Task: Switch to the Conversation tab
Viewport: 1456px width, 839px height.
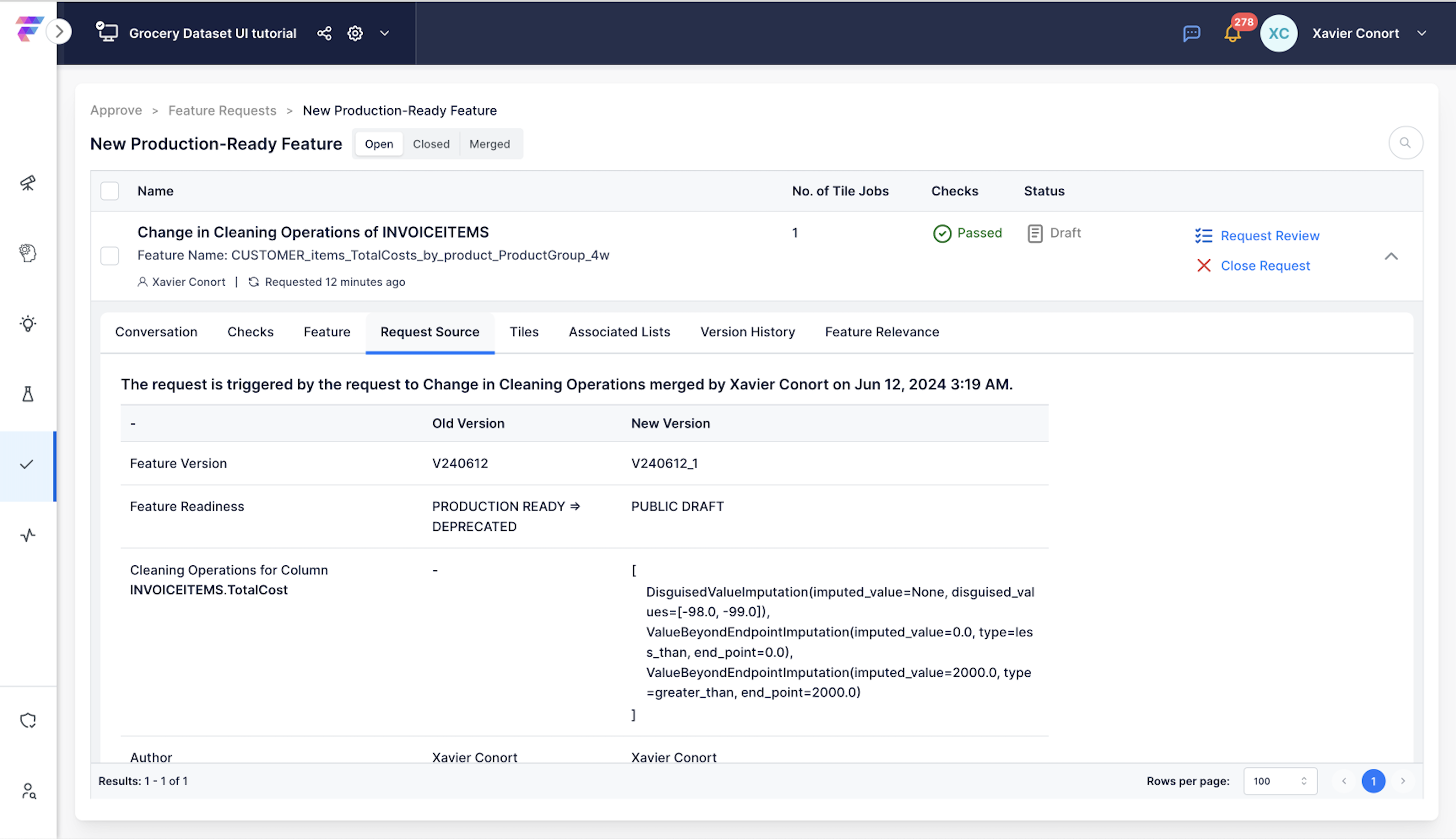Action: click(x=155, y=332)
